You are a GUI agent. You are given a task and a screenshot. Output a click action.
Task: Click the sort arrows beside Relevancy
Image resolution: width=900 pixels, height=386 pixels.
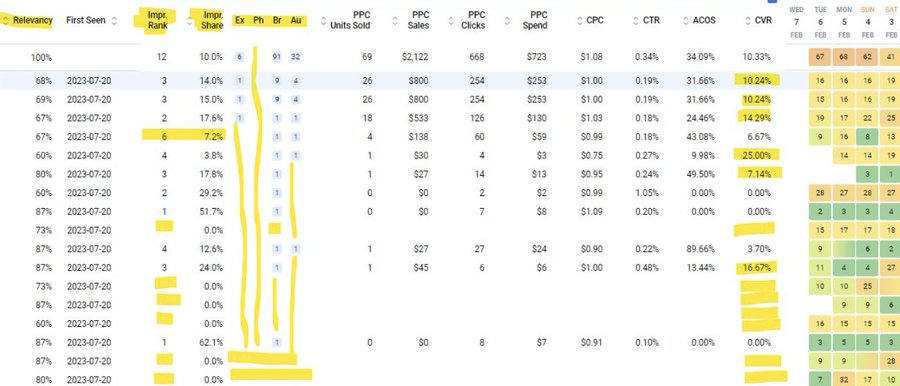[x=5, y=21]
